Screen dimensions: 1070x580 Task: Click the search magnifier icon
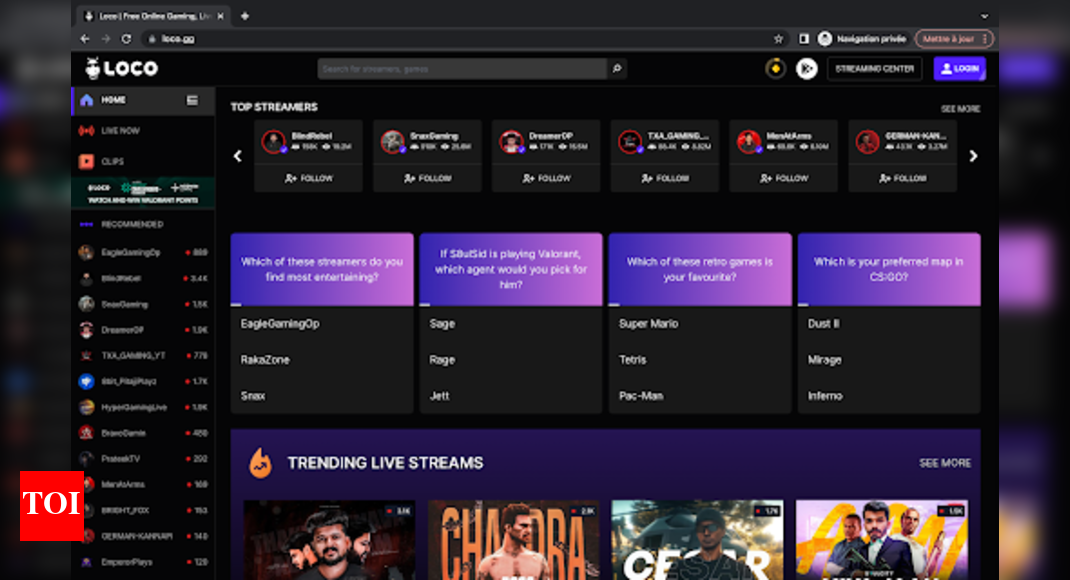point(617,68)
